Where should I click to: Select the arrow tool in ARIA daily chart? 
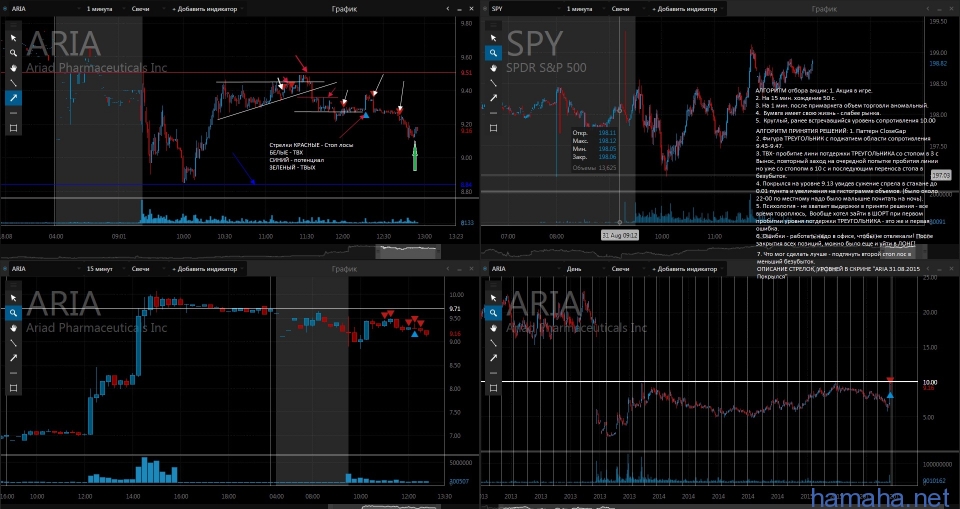click(x=493, y=358)
